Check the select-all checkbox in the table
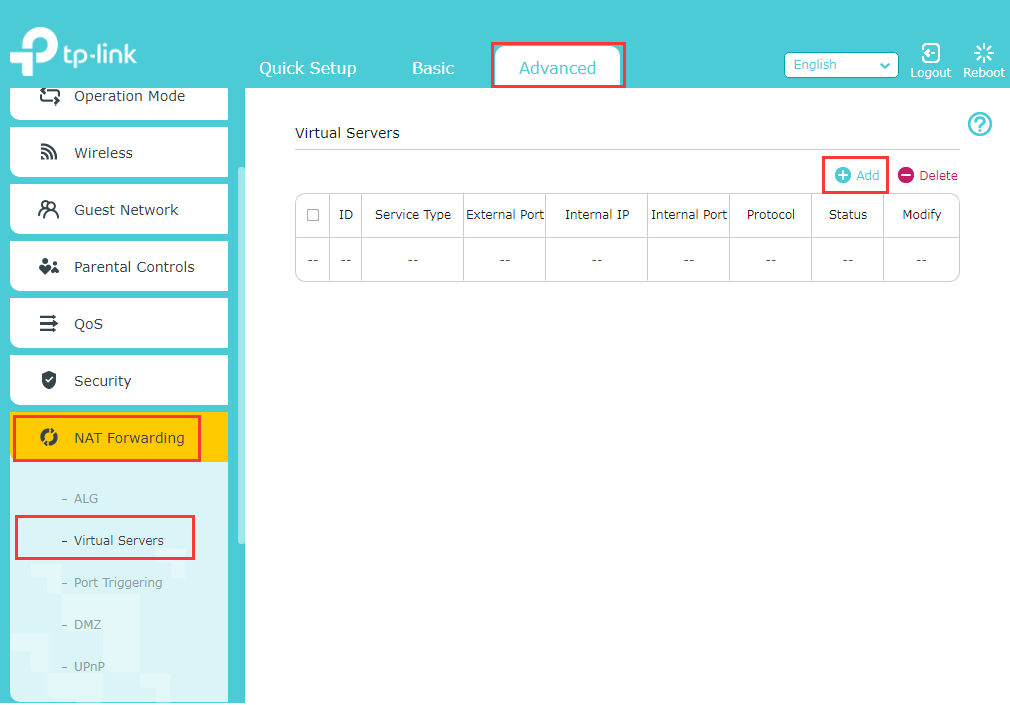The image size is (1010, 705). [313, 214]
